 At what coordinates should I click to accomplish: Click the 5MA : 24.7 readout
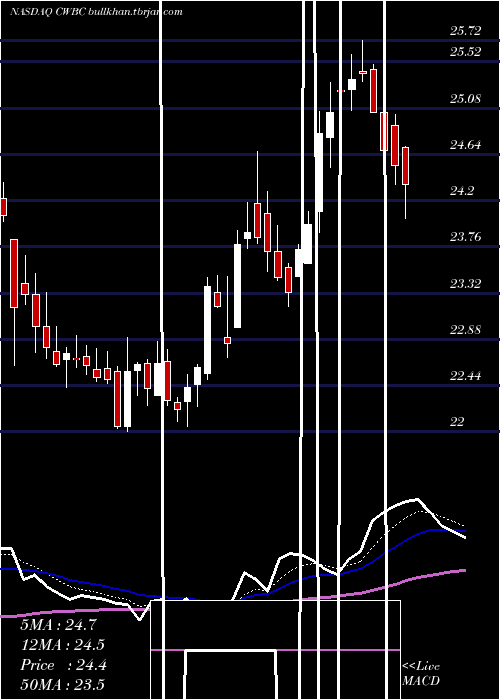coord(58,625)
